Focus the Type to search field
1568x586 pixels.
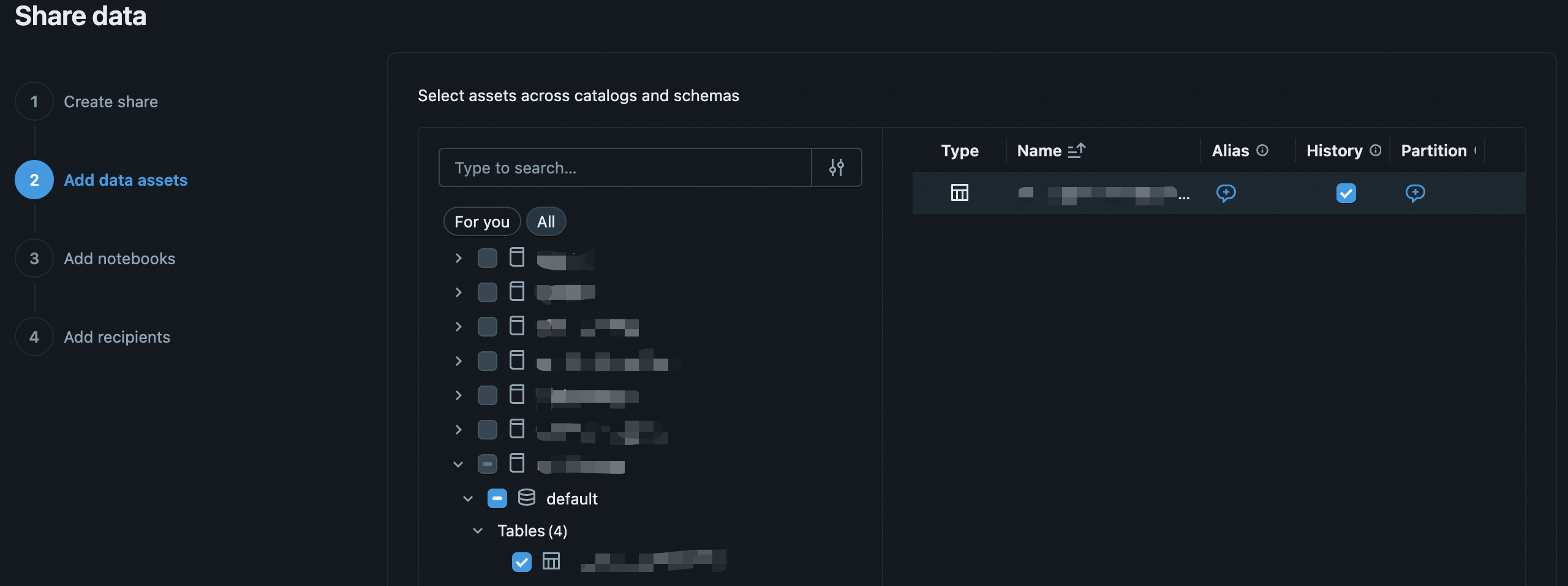625,167
